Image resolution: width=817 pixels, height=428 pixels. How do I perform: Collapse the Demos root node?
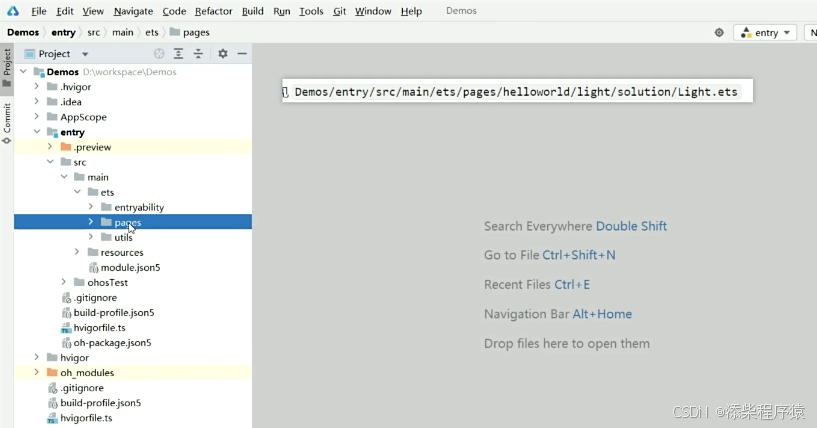coord(23,71)
